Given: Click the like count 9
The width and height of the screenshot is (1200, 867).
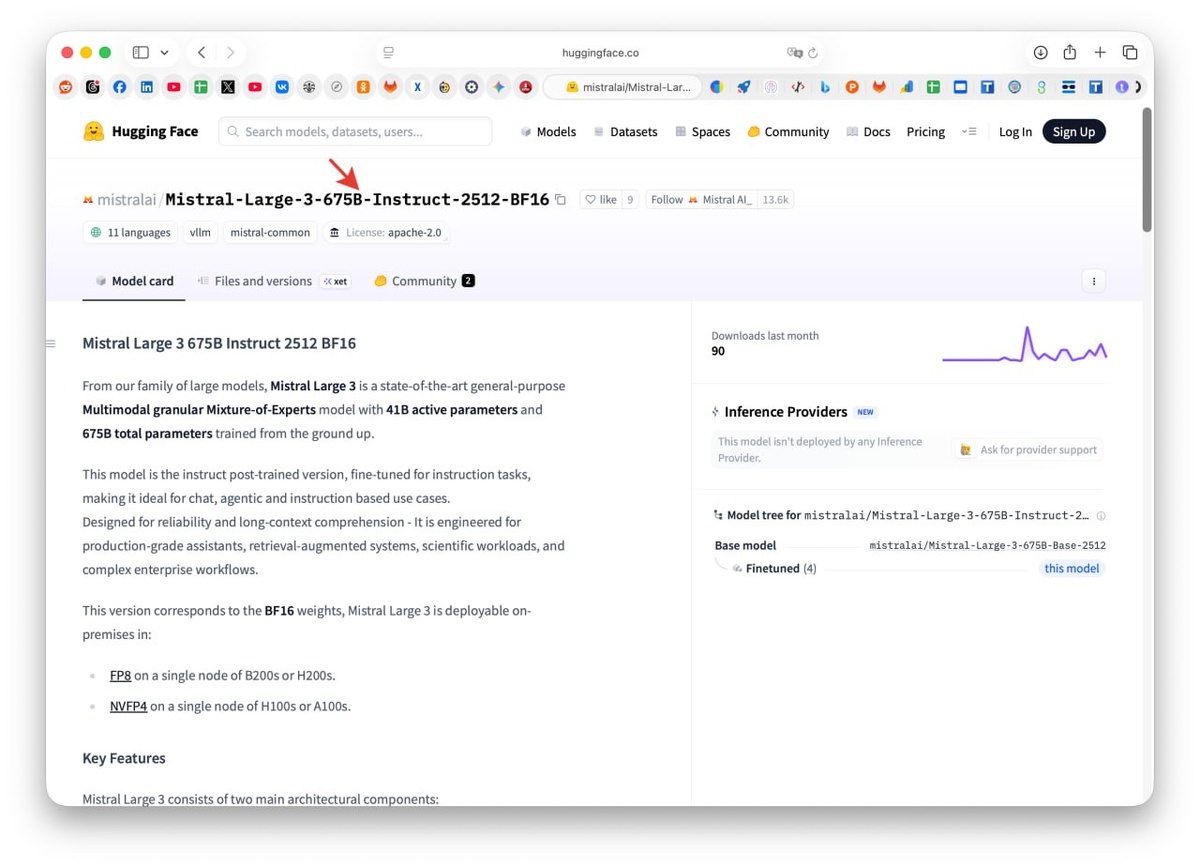Looking at the screenshot, I should click(x=630, y=200).
